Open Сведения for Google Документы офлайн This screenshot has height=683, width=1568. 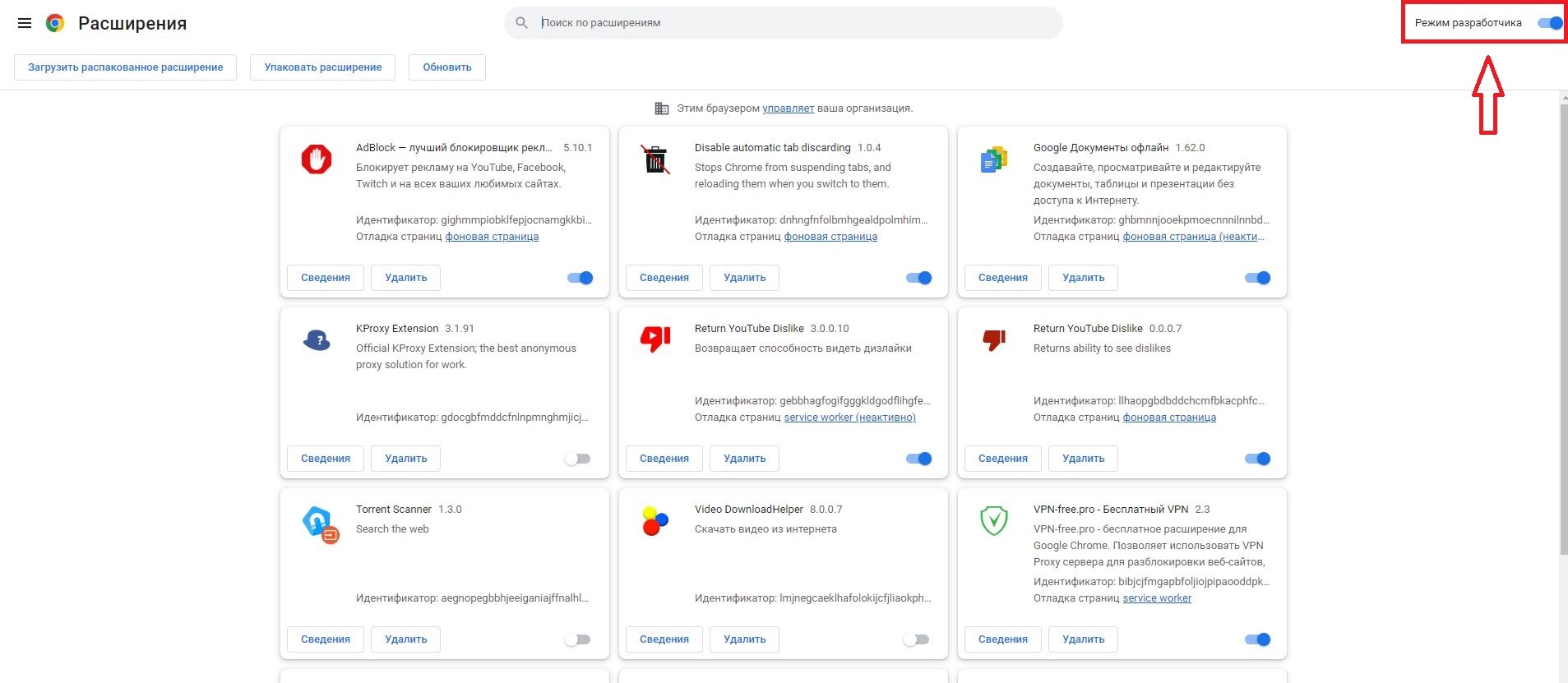click(x=1003, y=278)
